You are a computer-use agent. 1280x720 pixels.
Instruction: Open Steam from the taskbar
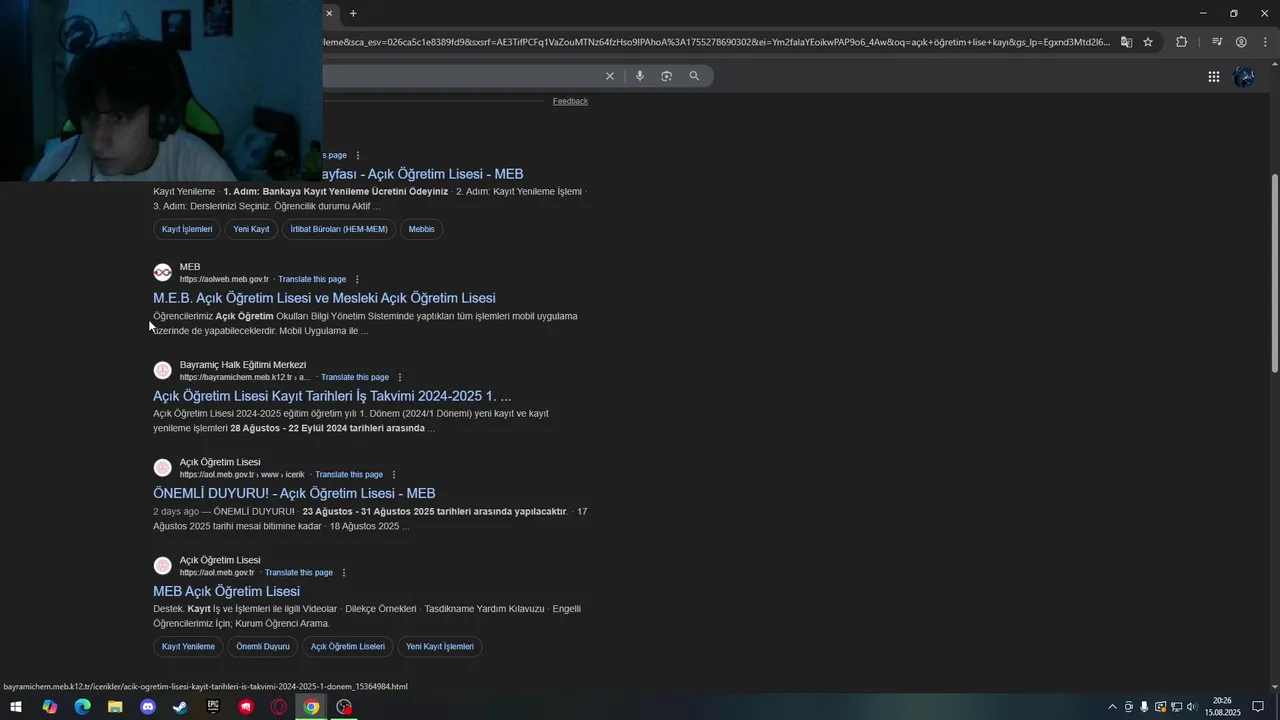[180, 707]
